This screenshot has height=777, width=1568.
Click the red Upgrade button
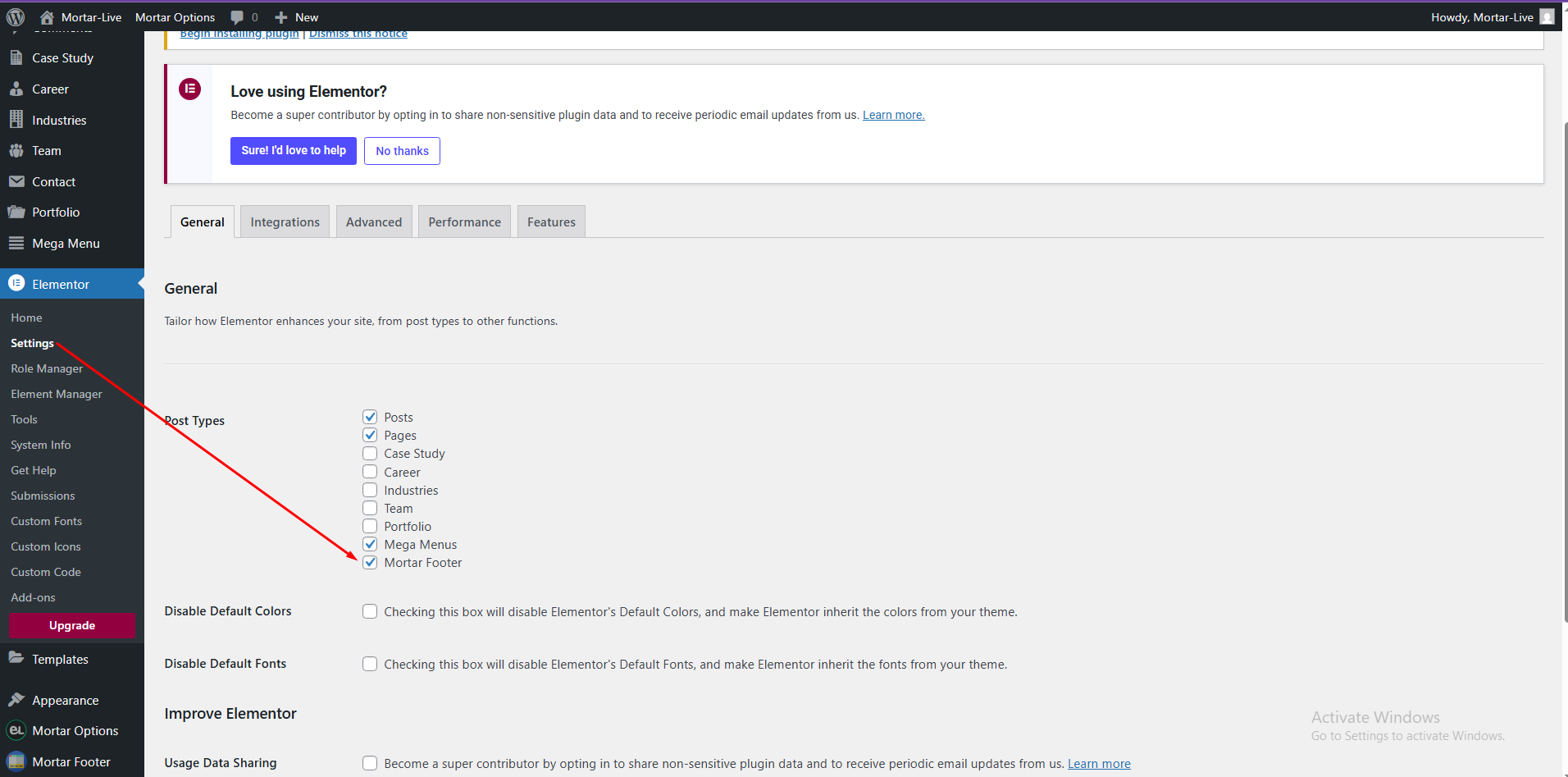pos(72,625)
